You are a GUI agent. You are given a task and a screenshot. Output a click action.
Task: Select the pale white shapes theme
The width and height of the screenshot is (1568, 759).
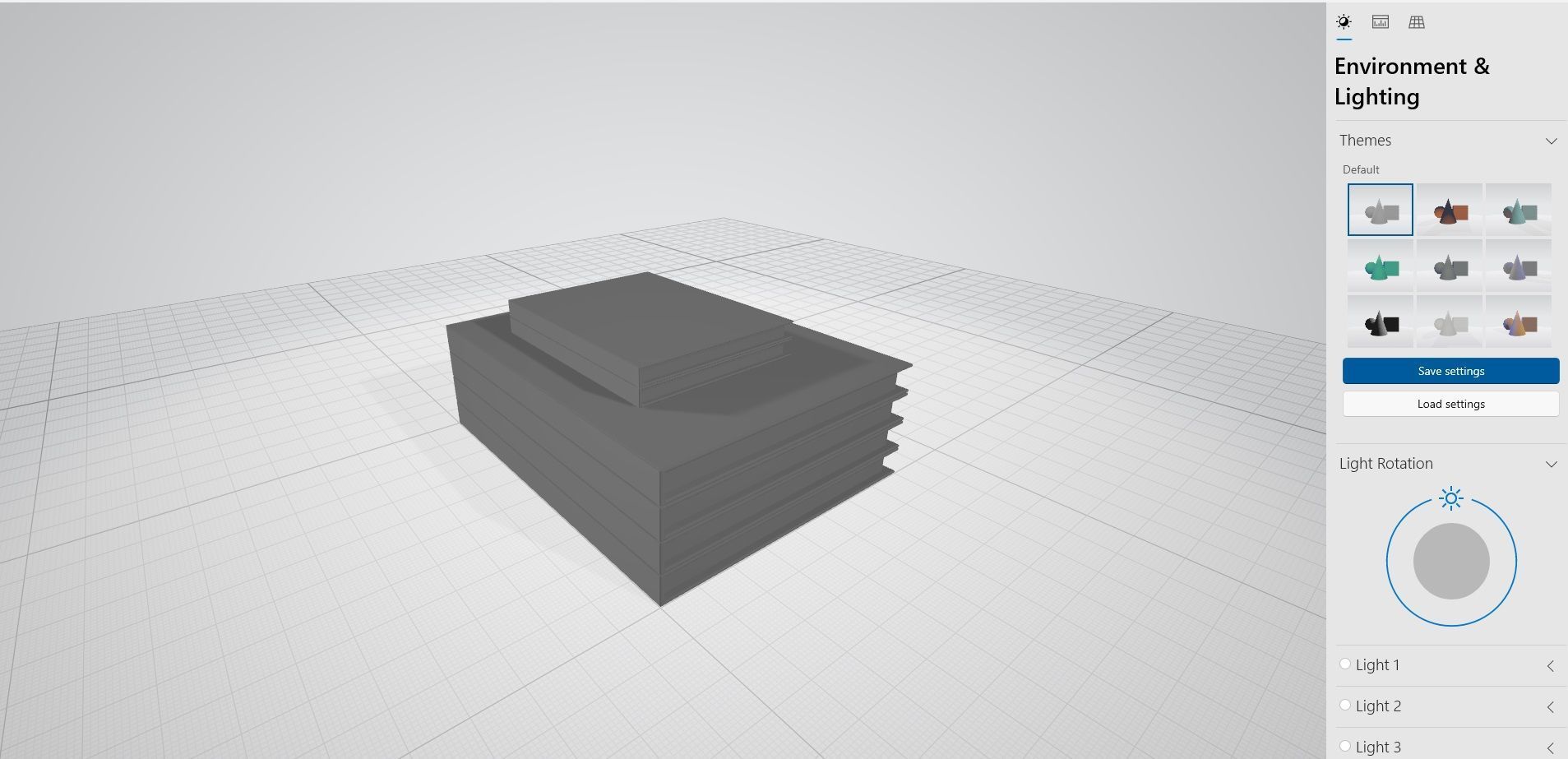tap(1450, 322)
